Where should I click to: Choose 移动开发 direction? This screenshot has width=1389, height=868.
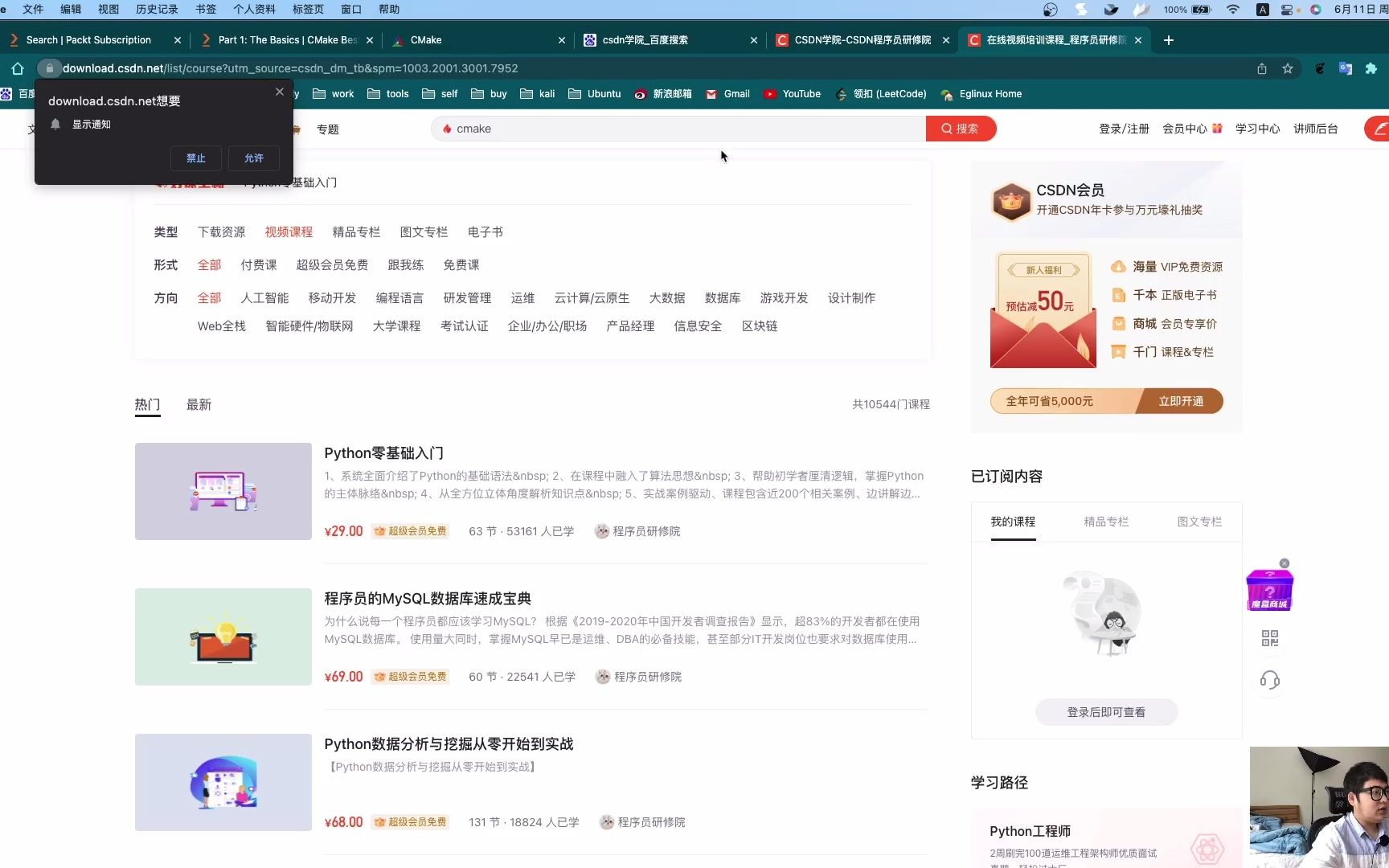tap(332, 298)
